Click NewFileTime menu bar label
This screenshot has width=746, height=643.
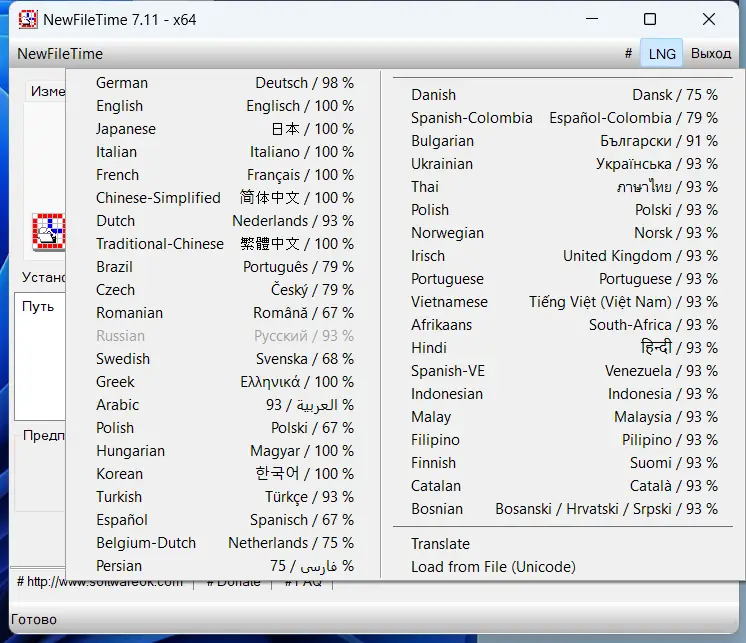click(x=60, y=54)
